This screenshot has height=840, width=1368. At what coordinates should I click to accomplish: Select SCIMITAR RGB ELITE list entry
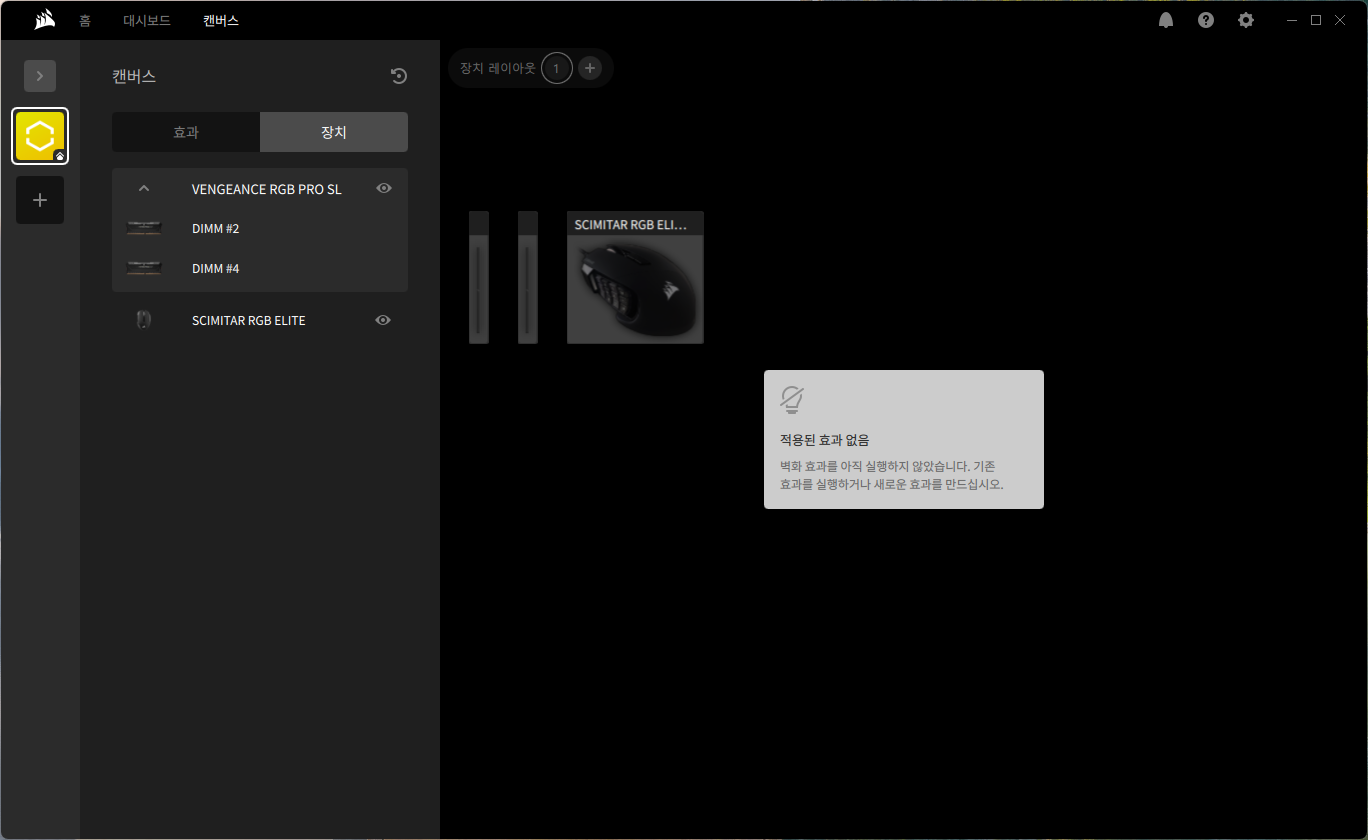[x=260, y=320]
